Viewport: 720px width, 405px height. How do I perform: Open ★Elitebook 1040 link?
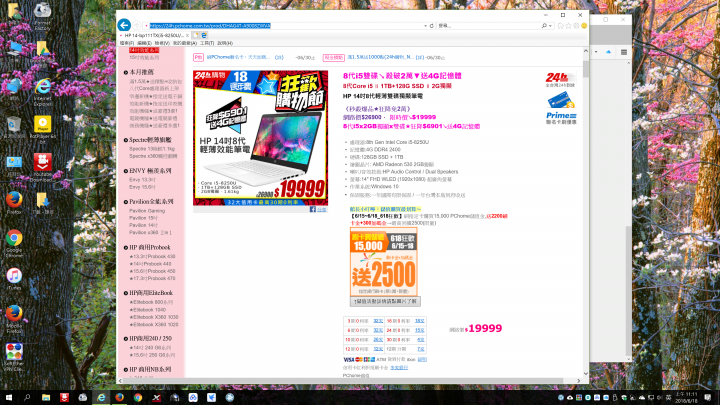[147, 310]
